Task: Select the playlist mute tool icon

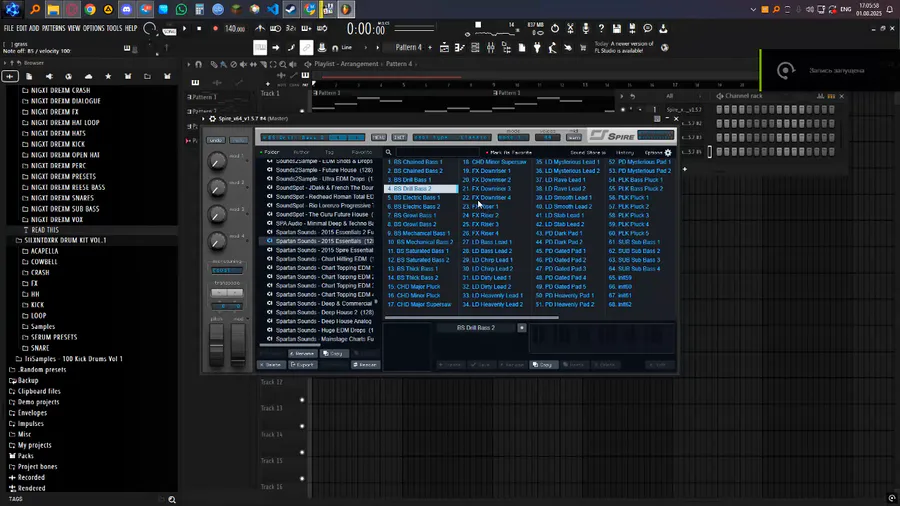Action: (243, 64)
